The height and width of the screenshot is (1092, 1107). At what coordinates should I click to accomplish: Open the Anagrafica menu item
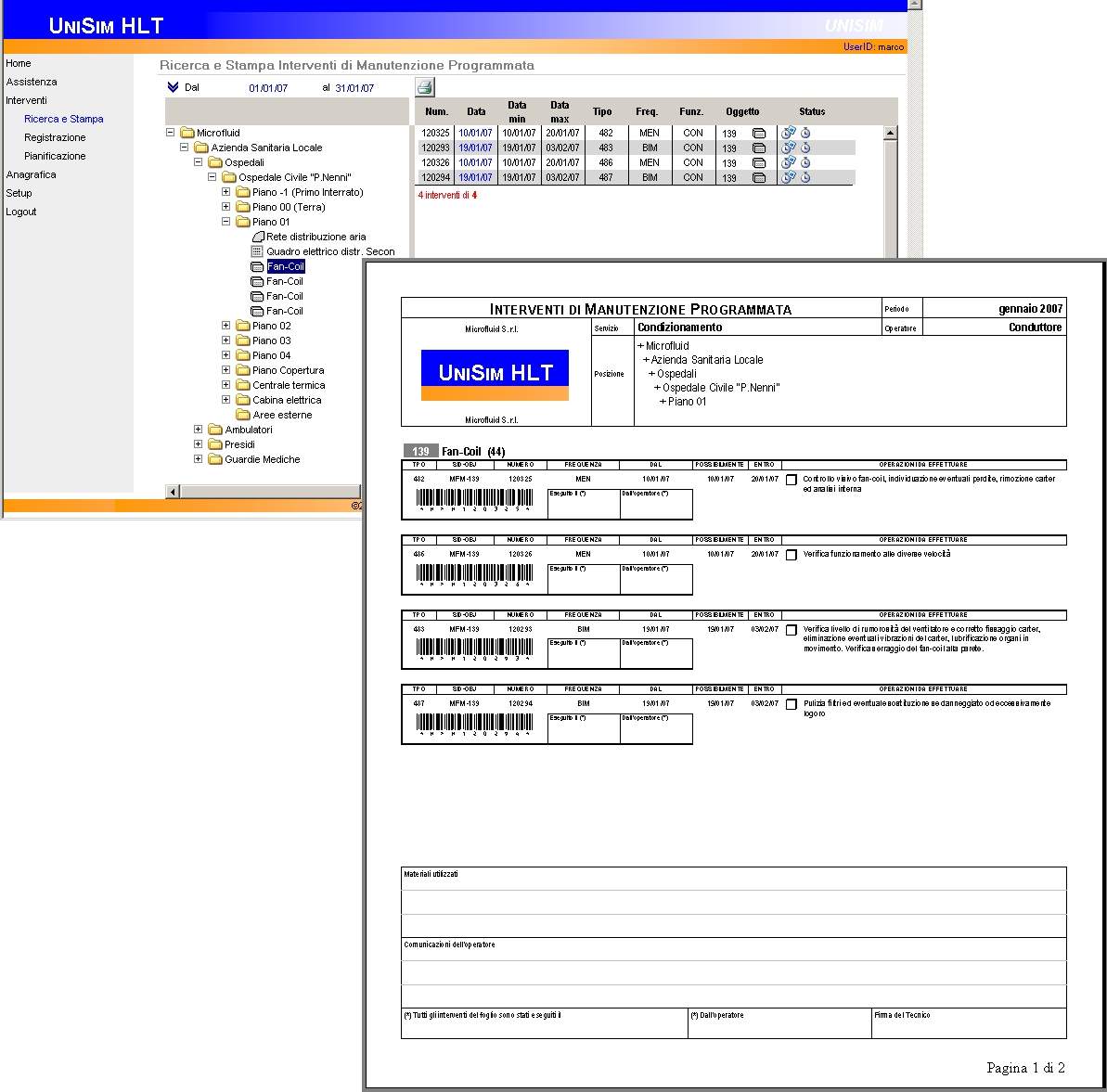click(x=31, y=174)
